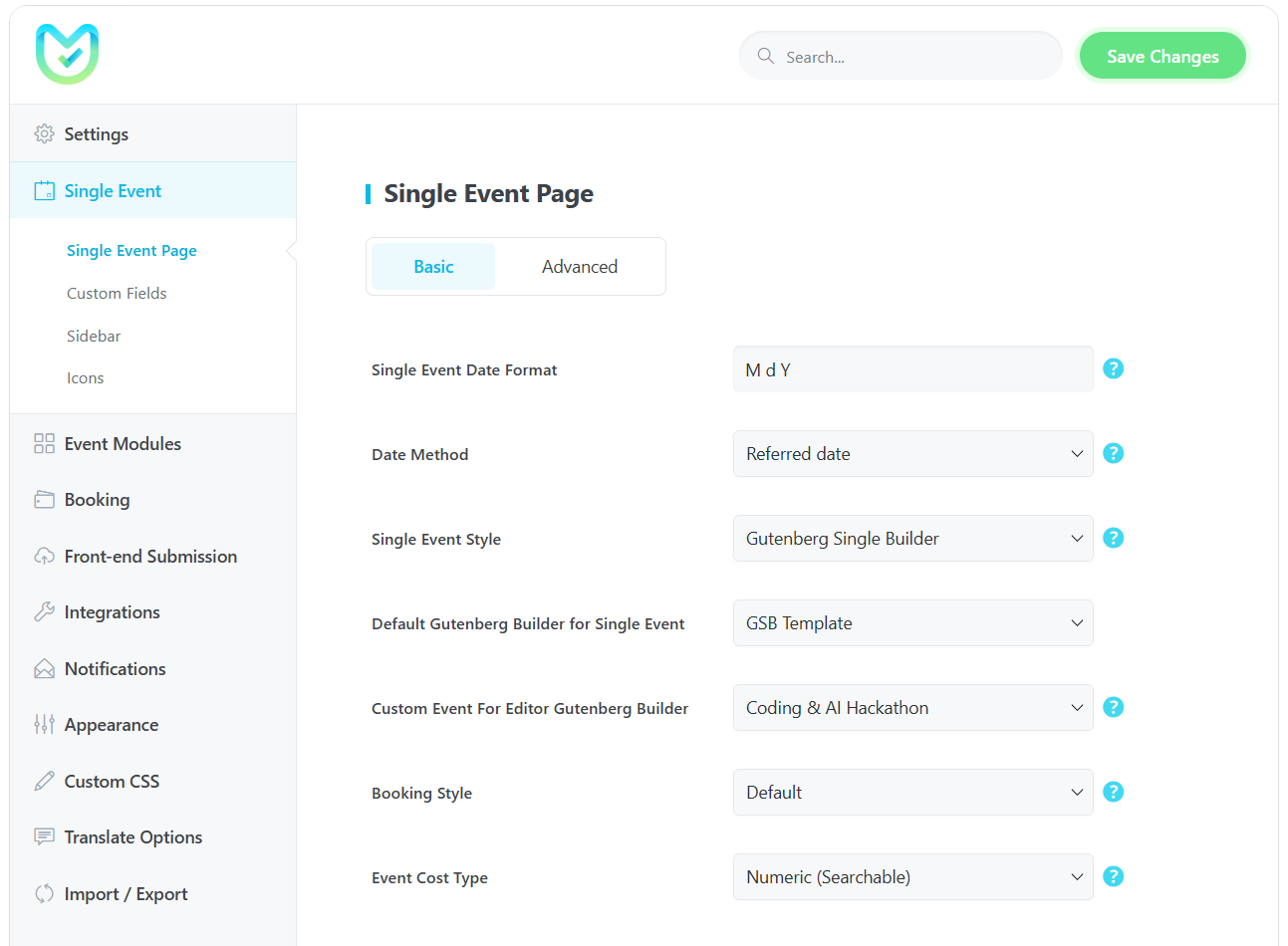Click the Event Modules grid icon
This screenshot has width=1288, height=946.
(x=44, y=443)
